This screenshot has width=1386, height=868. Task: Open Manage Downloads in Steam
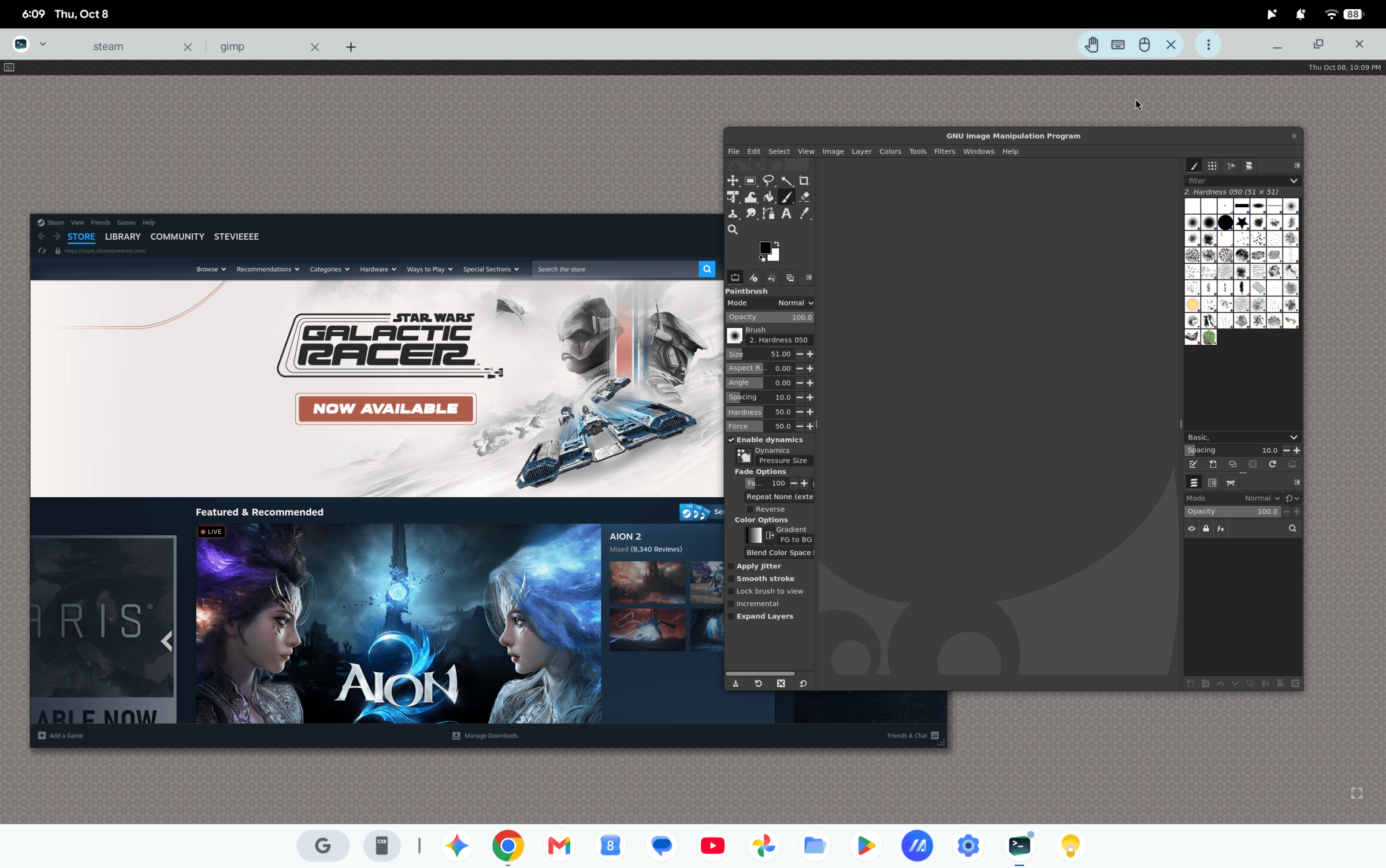[485, 736]
